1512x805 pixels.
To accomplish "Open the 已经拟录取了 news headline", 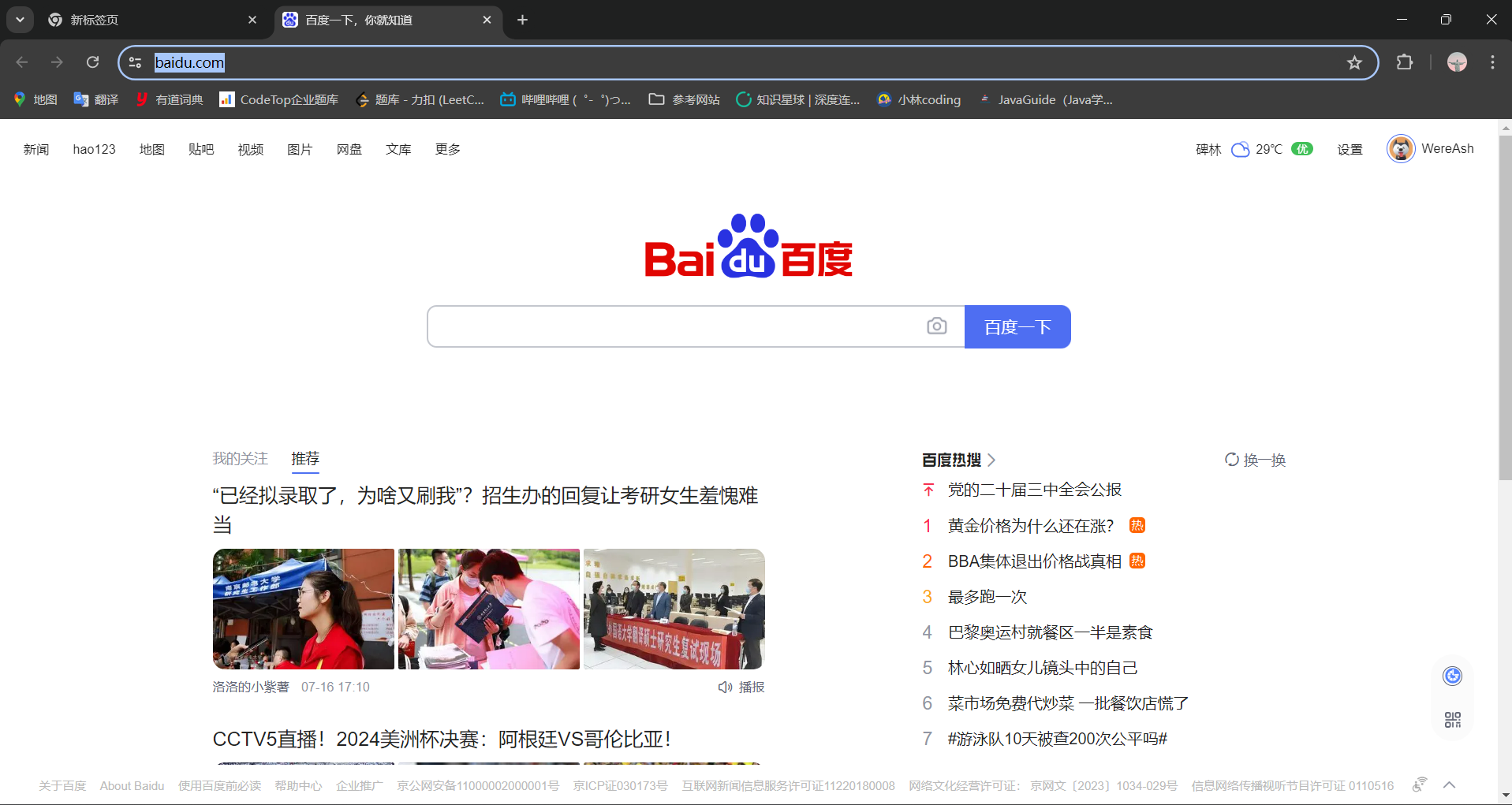I will coord(485,509).
